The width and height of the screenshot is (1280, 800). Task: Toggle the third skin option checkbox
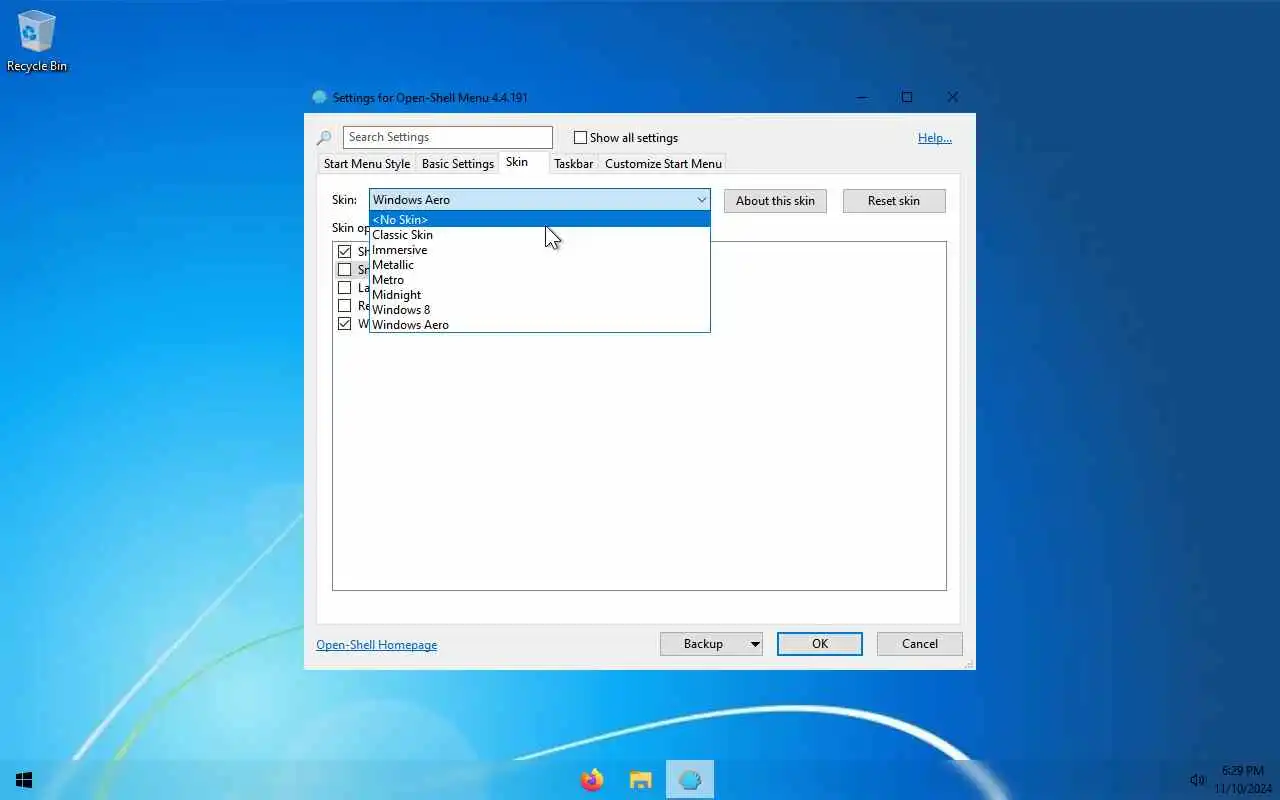[x=345, y=287]
